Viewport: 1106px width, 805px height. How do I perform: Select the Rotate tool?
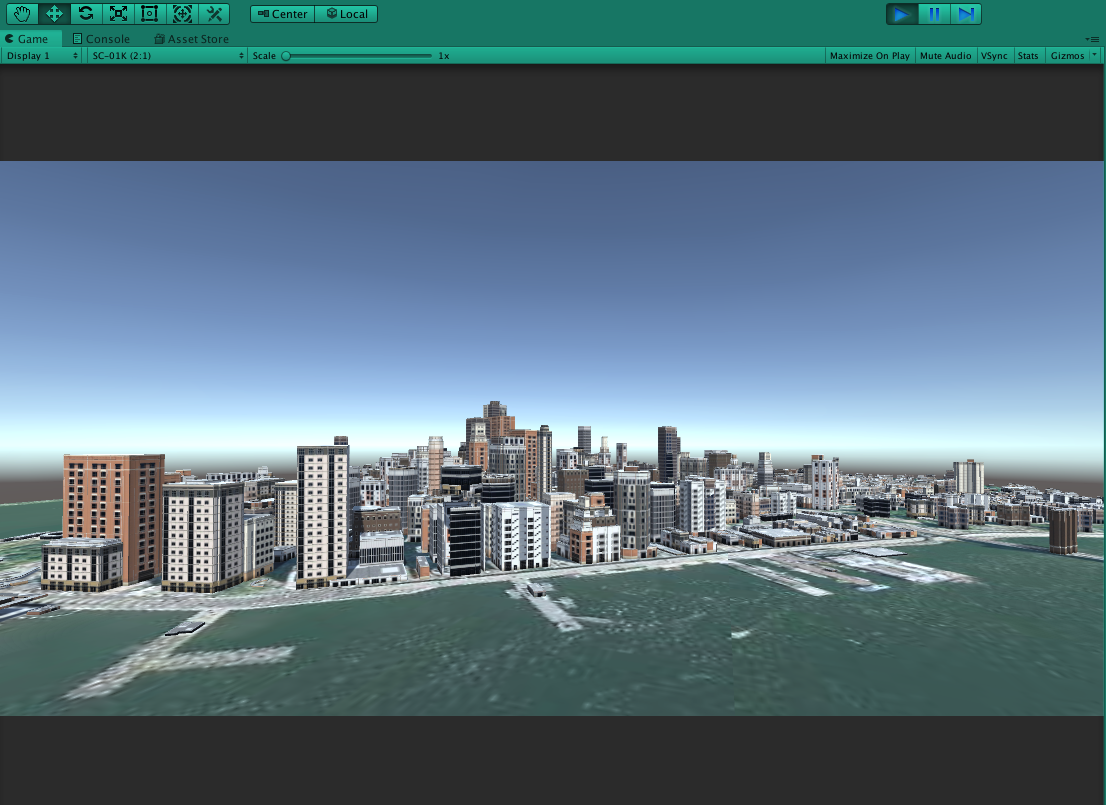pos(85,13)
